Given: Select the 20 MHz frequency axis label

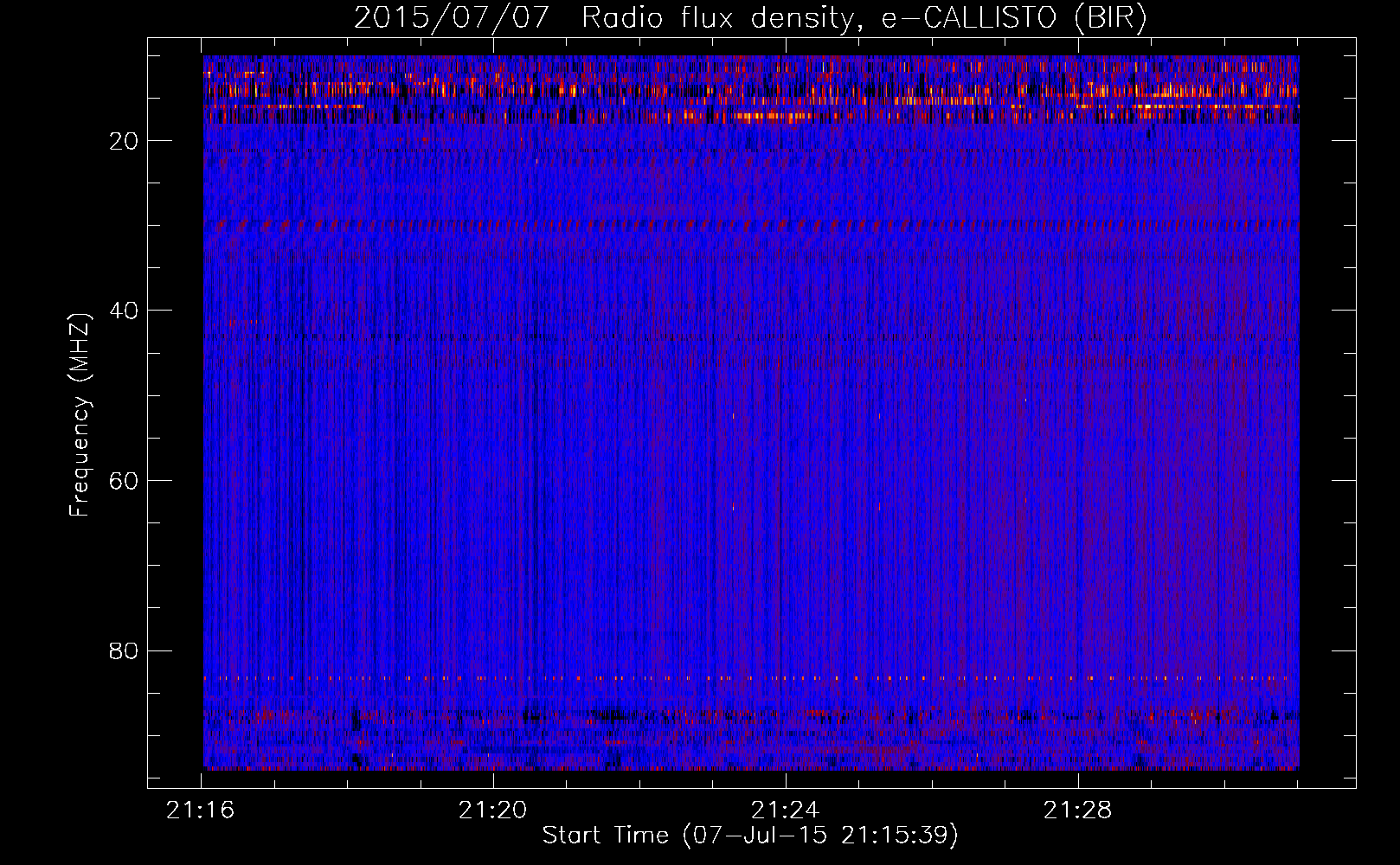Looking at the screenshot, I should tap(125, 141).
